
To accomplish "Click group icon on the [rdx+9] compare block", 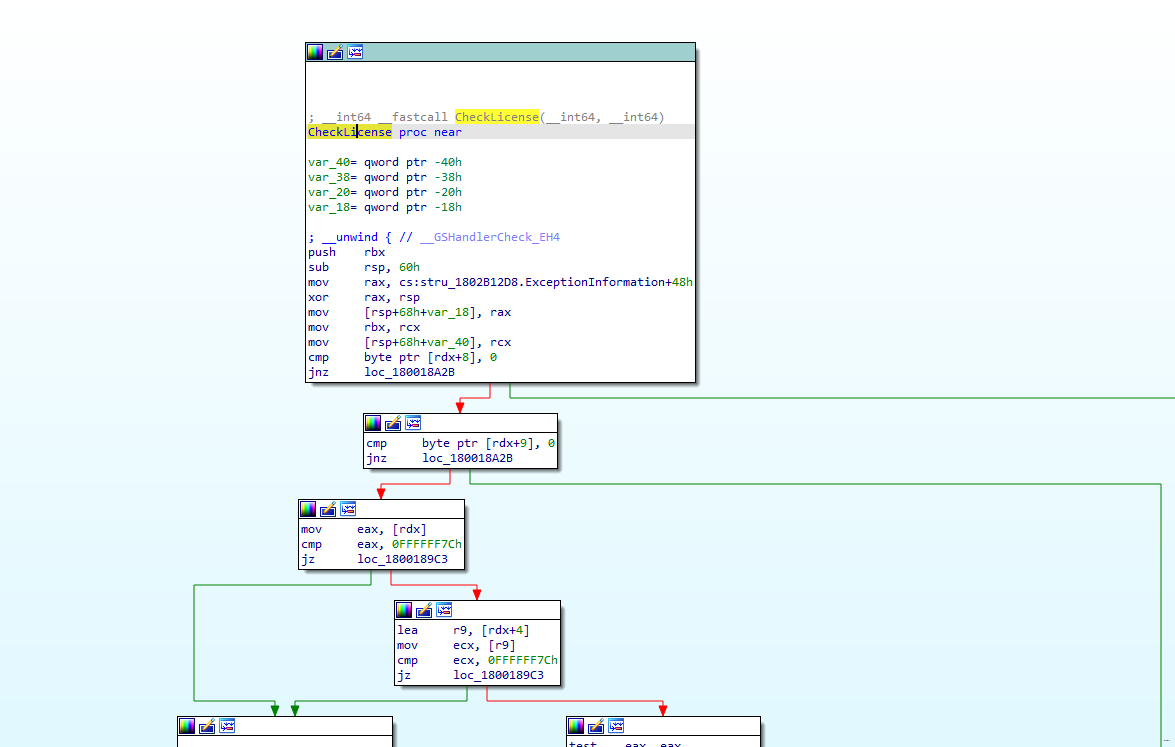I will 413,423.
